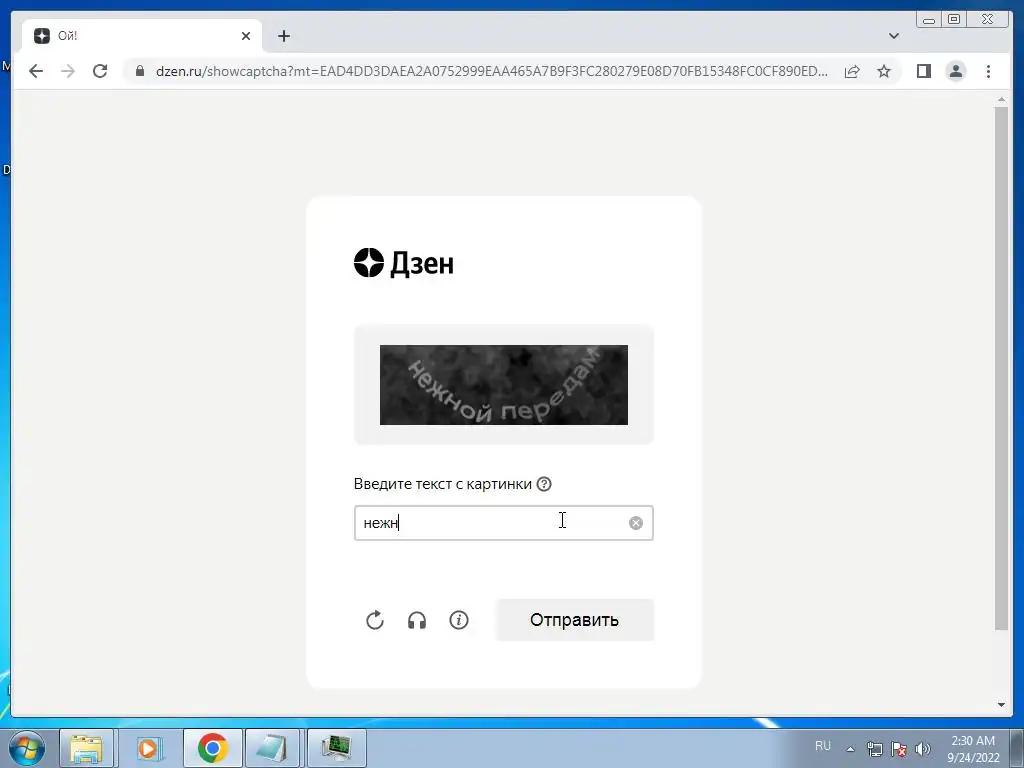Go back to previous page
The image size is (1024, 768).
pos(36,71)
